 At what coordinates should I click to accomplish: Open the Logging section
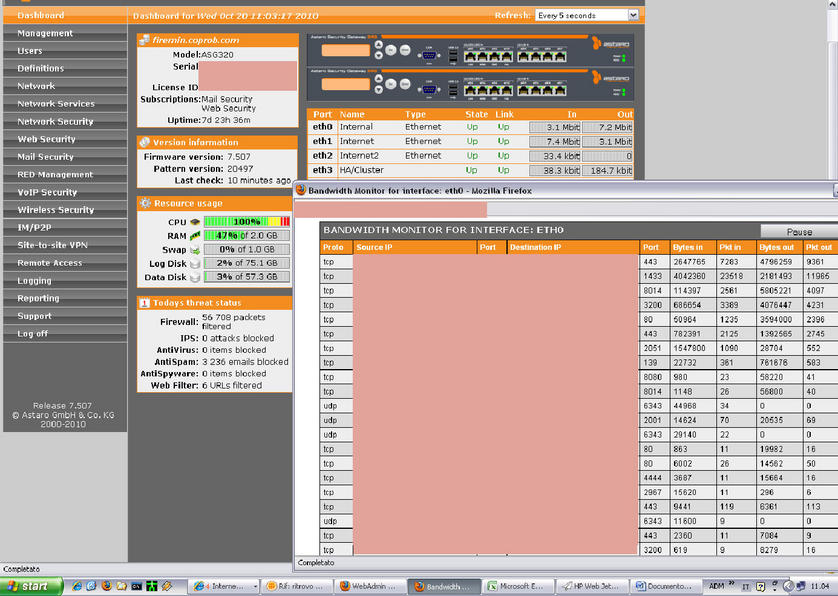click(x=65, y=280)
